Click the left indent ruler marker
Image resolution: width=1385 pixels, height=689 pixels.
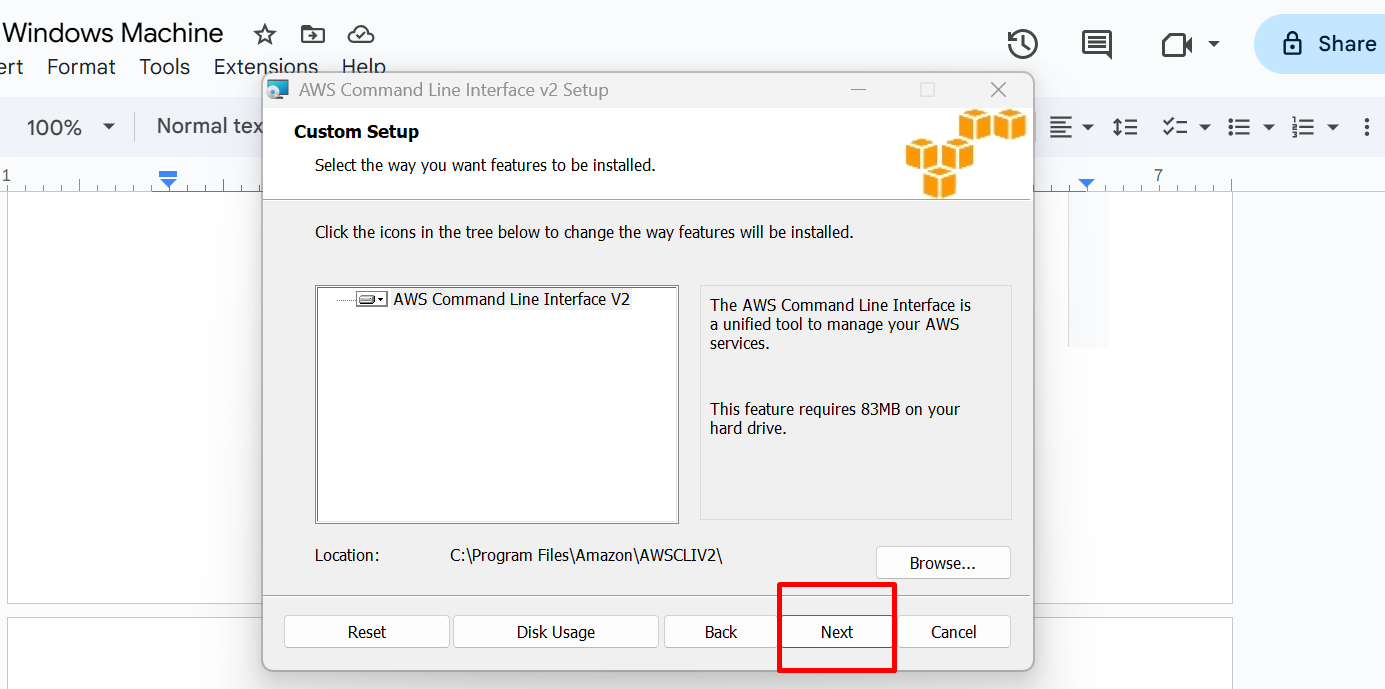click(168, 180)
